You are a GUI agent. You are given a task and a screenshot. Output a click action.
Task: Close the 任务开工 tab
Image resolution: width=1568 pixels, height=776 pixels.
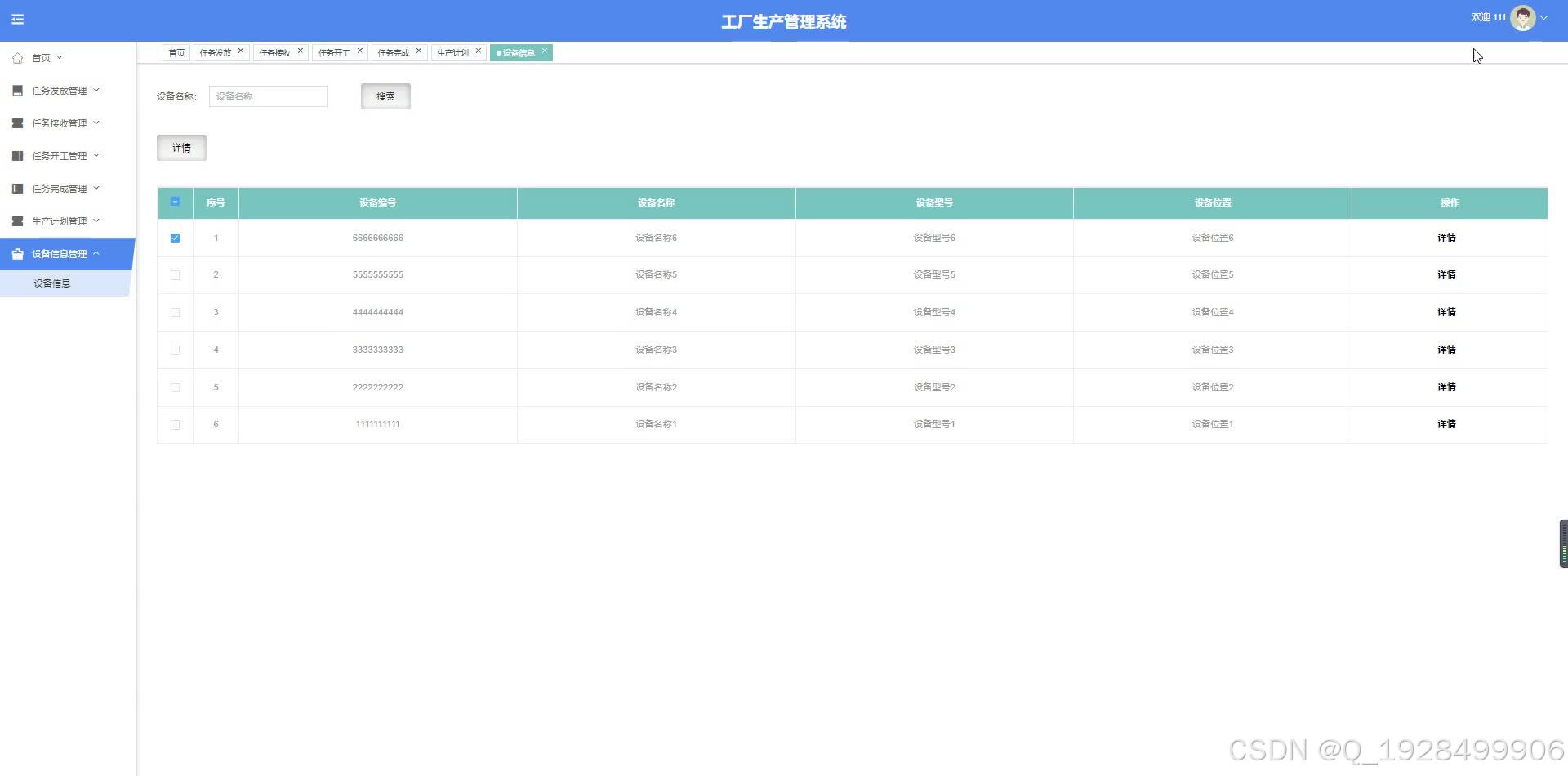360,51
